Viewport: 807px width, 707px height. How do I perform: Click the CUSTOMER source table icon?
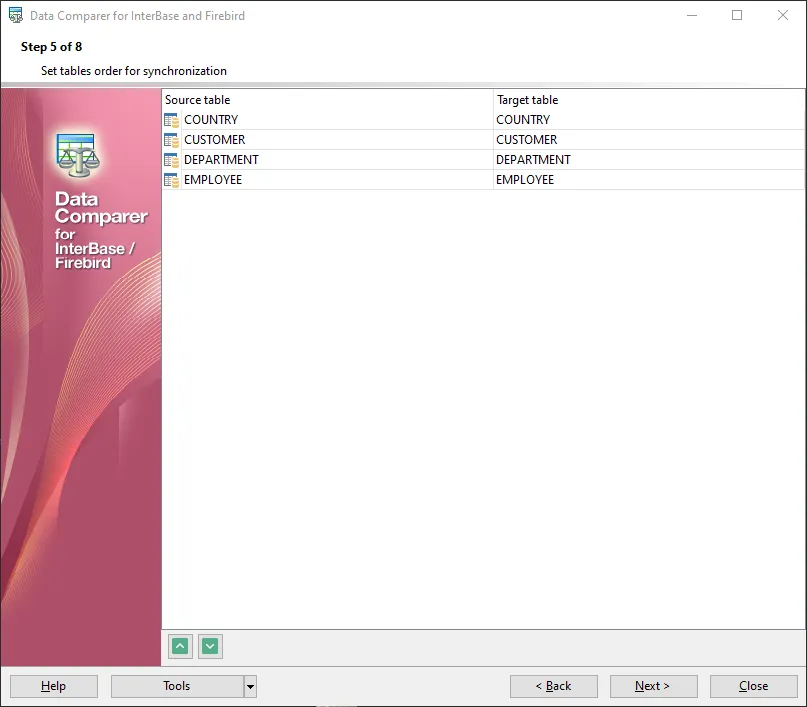(x=171, y=140)
